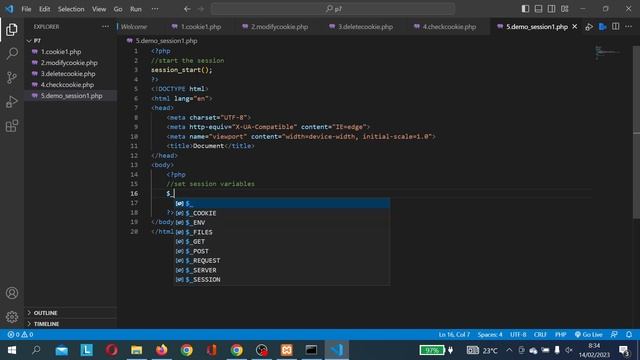Screen dimensions: 640x360
Task: Open the File menu
Action: 26,9
